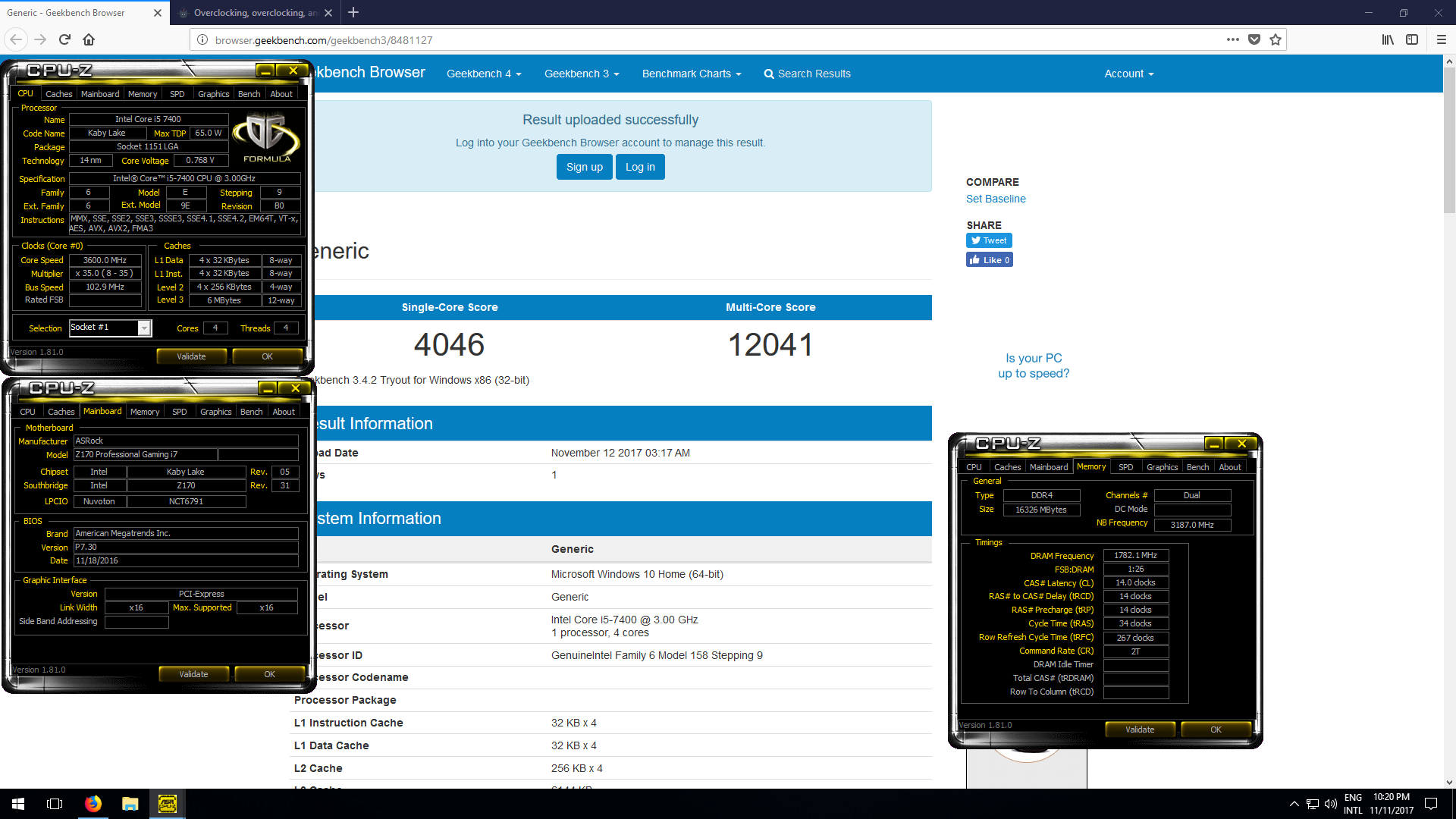Open Windows action center notifications
1456x819 pixels.
point(1431,804)
